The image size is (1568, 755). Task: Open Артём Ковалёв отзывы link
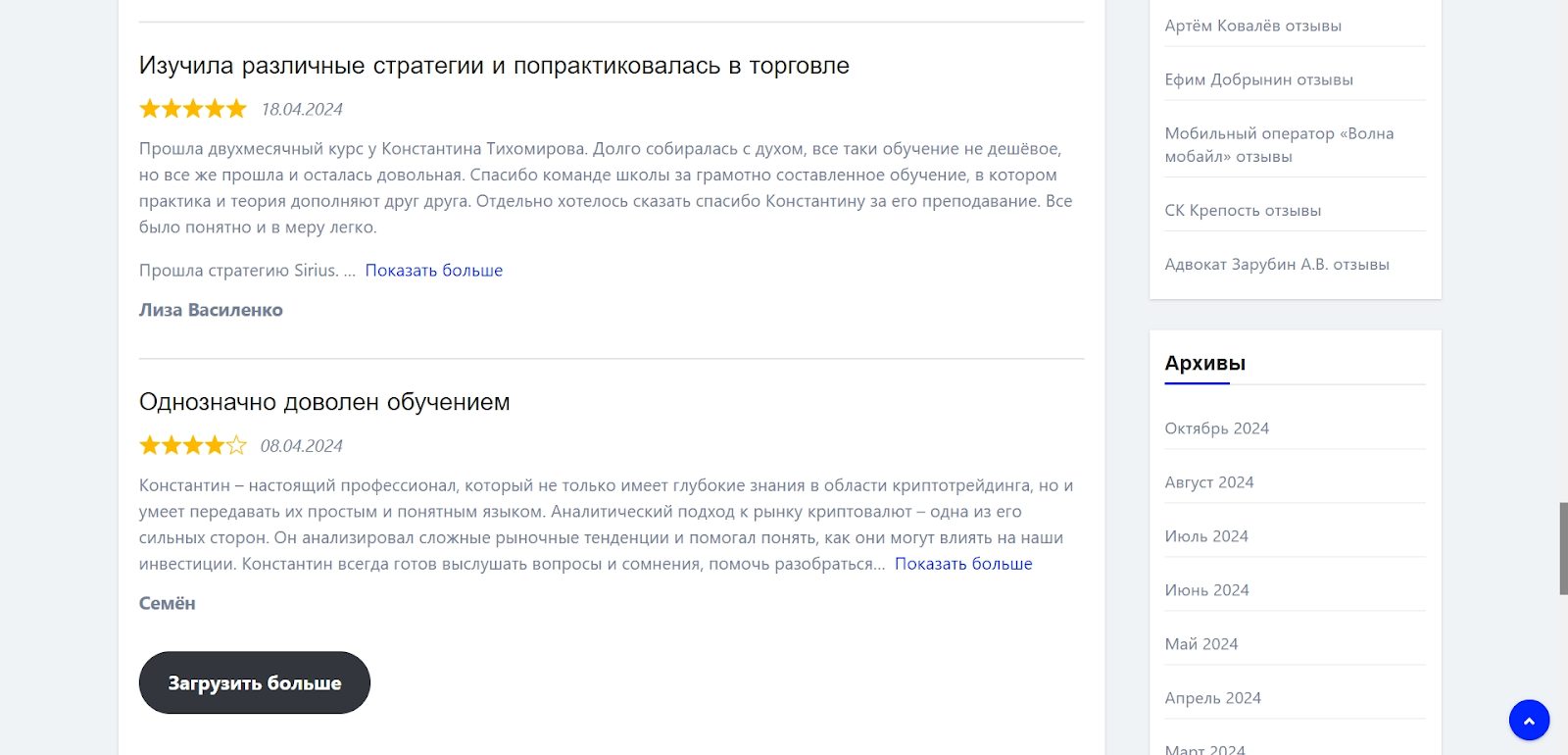pos(1252,25)
